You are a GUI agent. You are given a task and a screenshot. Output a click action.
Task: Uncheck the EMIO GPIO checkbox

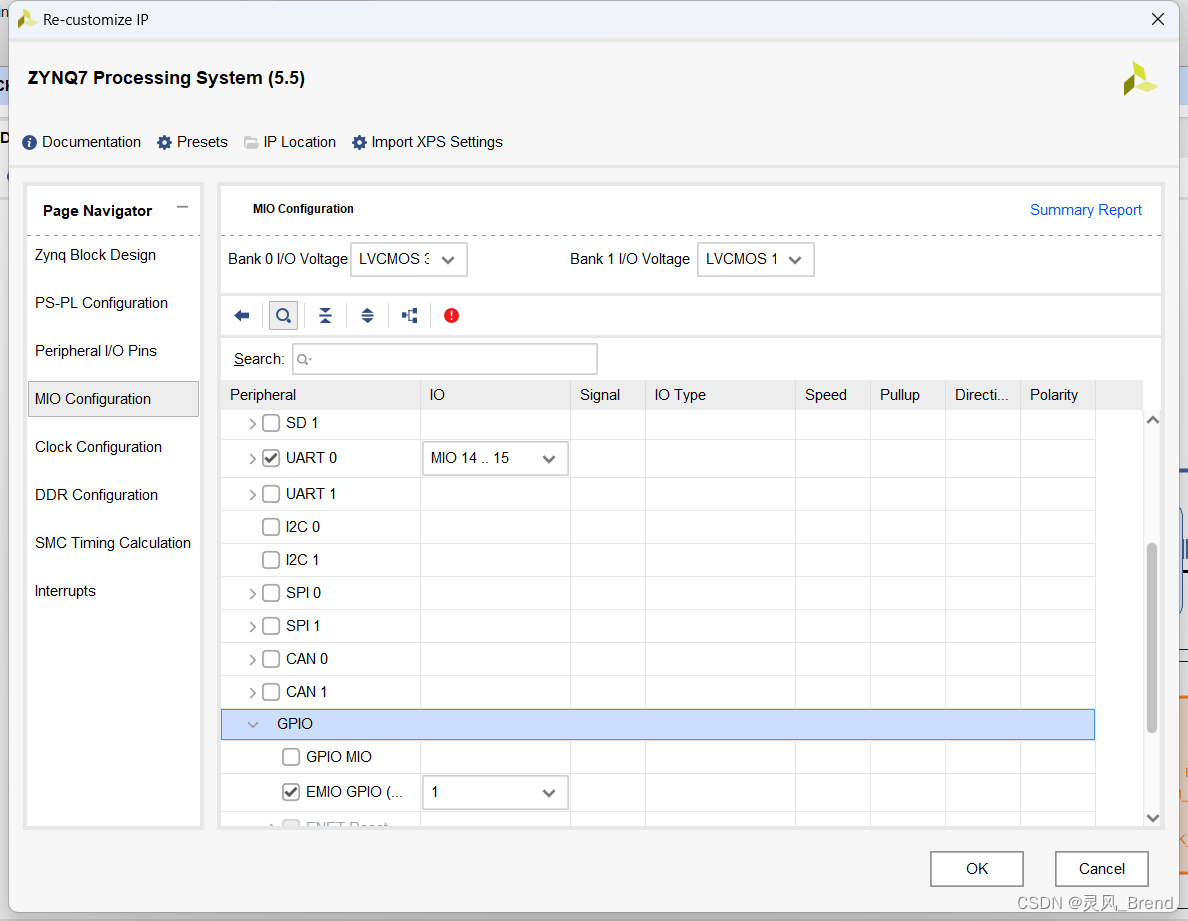[291, 792]
